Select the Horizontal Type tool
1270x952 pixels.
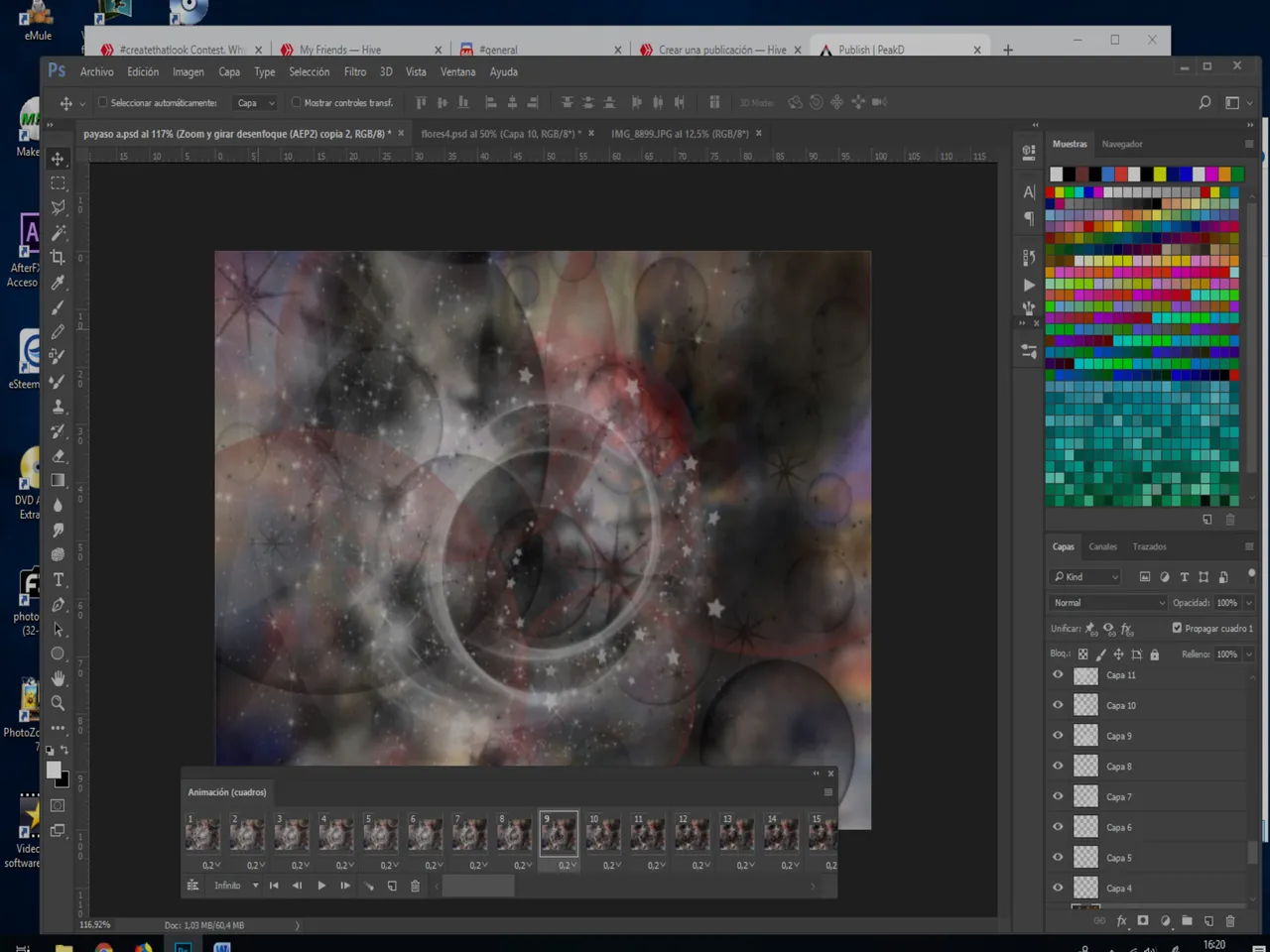[58, 580]
